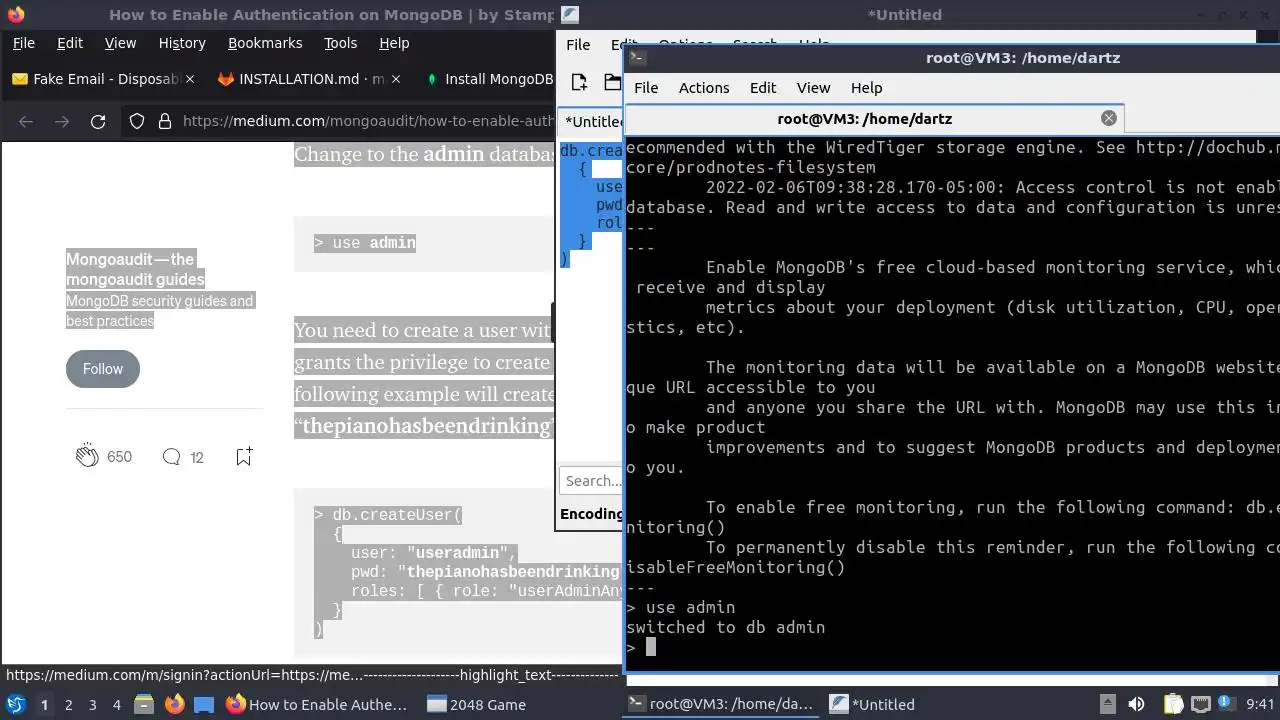
Task: Open clipboard manager tray icon
Action: 1173,704
